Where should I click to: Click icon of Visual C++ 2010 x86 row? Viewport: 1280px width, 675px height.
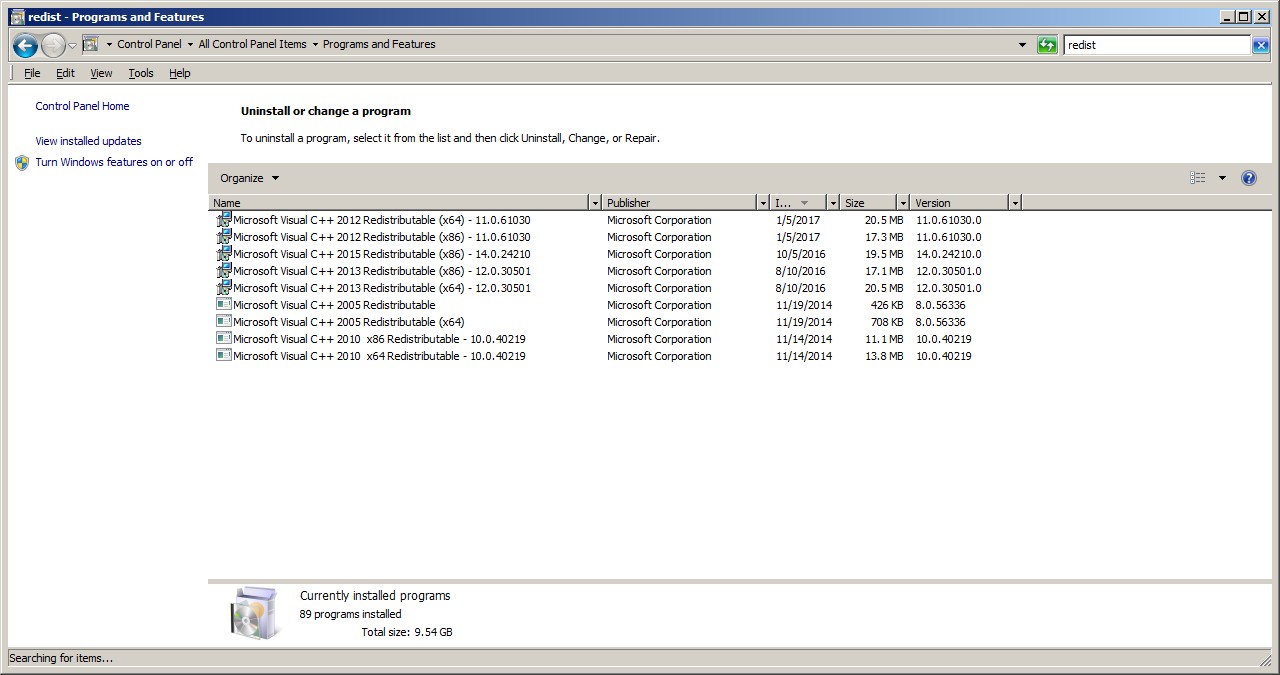224,339
